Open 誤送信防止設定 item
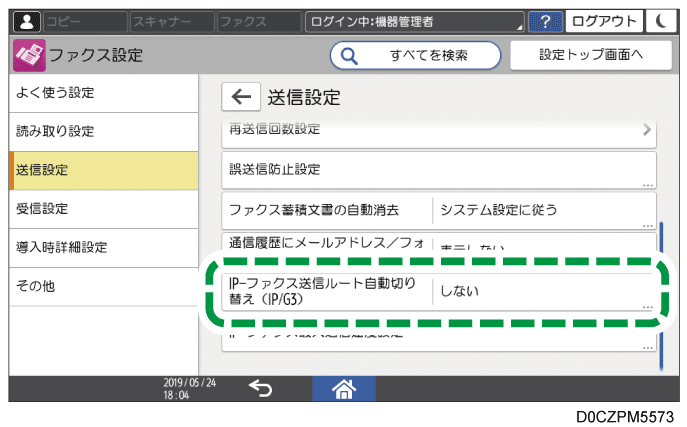The image size is (687, 427). (439, 170)
